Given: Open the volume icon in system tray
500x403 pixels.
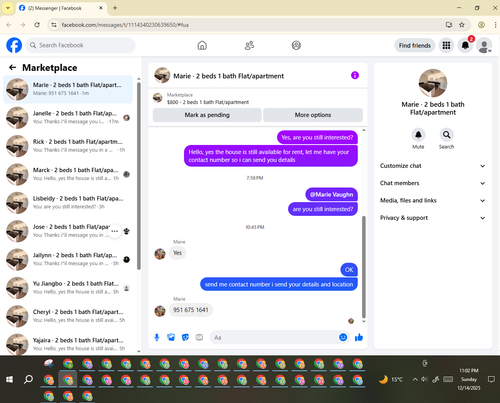Looking at the screenshot, I should click(x=424, y=379).
